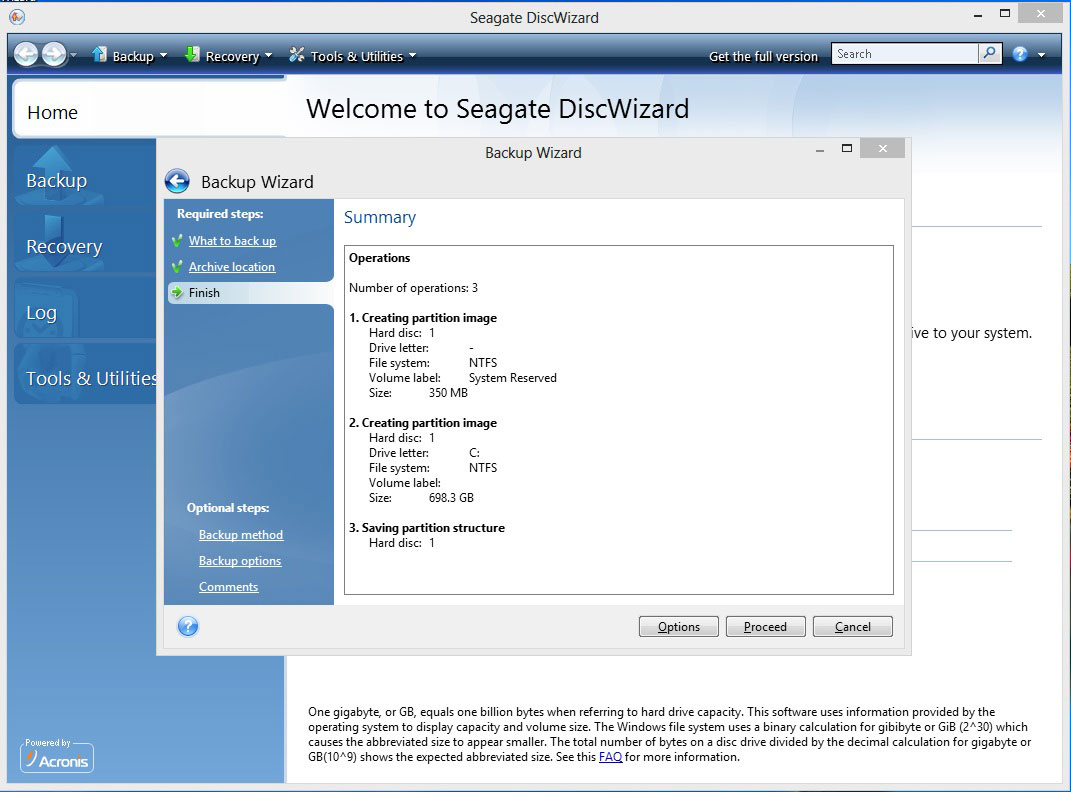Viewport: 1071px width, 792px height.
Task: Click the checkmark beside Archive location
Action: pyautogui.click(x=177, y=266)
